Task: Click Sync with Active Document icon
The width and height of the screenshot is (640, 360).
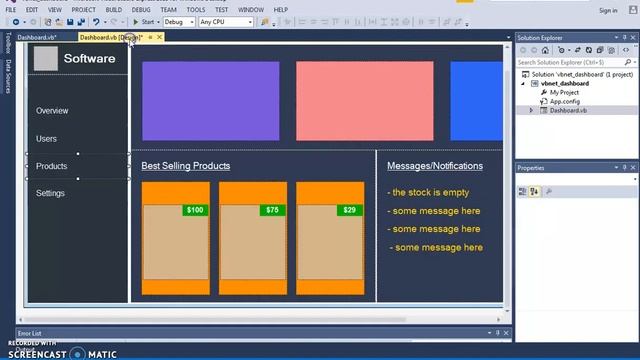Action: tap(578, 50)
